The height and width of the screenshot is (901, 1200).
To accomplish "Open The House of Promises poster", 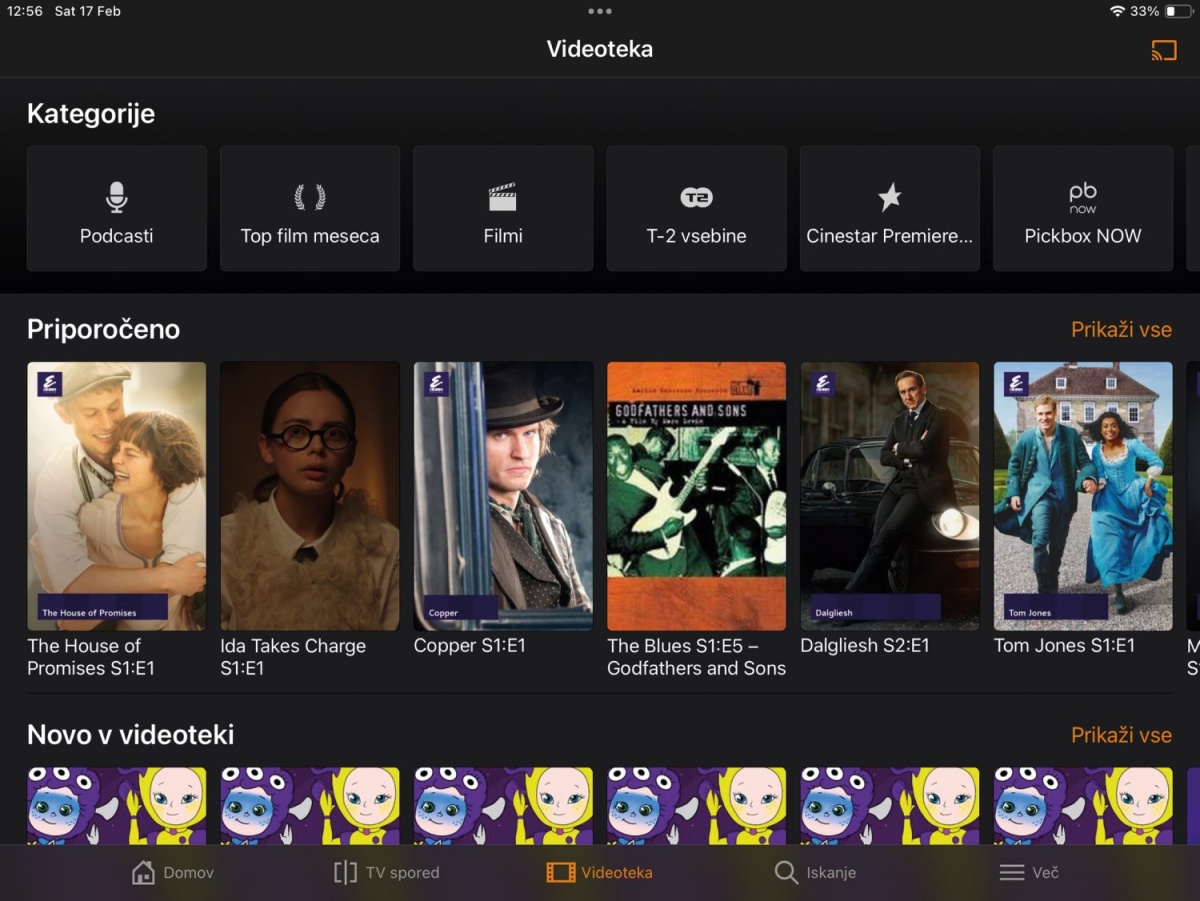I will pos(117,496).
